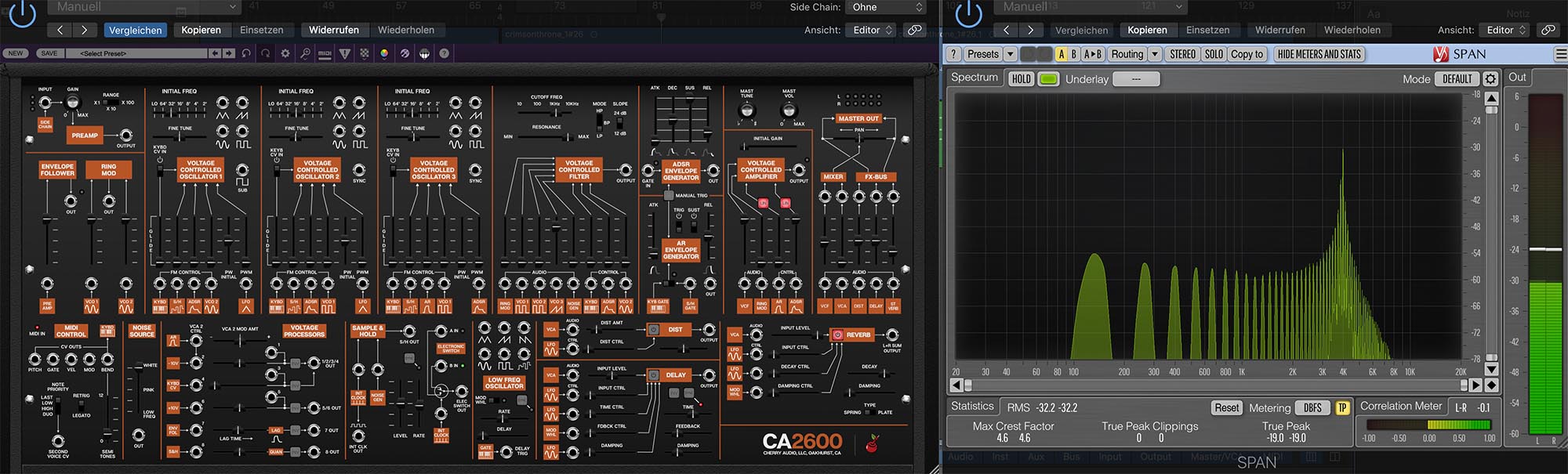Click the CA2600 panic warning triangle icon
The width and height of the screenshot is (1568, 474).
point(345,53)
